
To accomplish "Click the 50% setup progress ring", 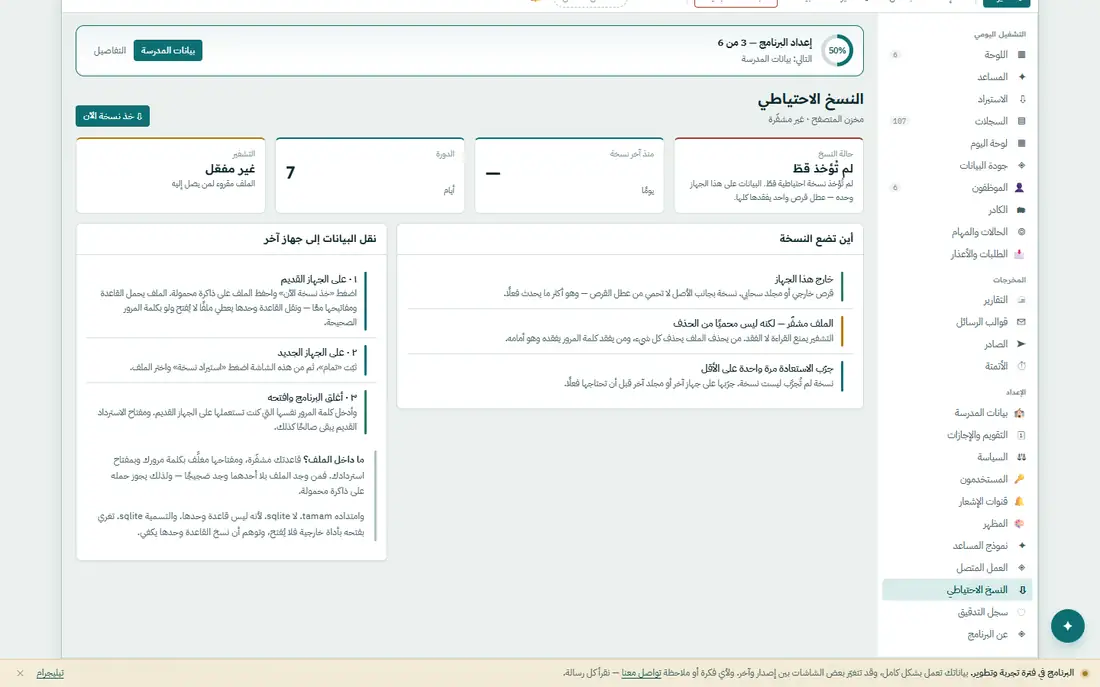I will (837, 51).
